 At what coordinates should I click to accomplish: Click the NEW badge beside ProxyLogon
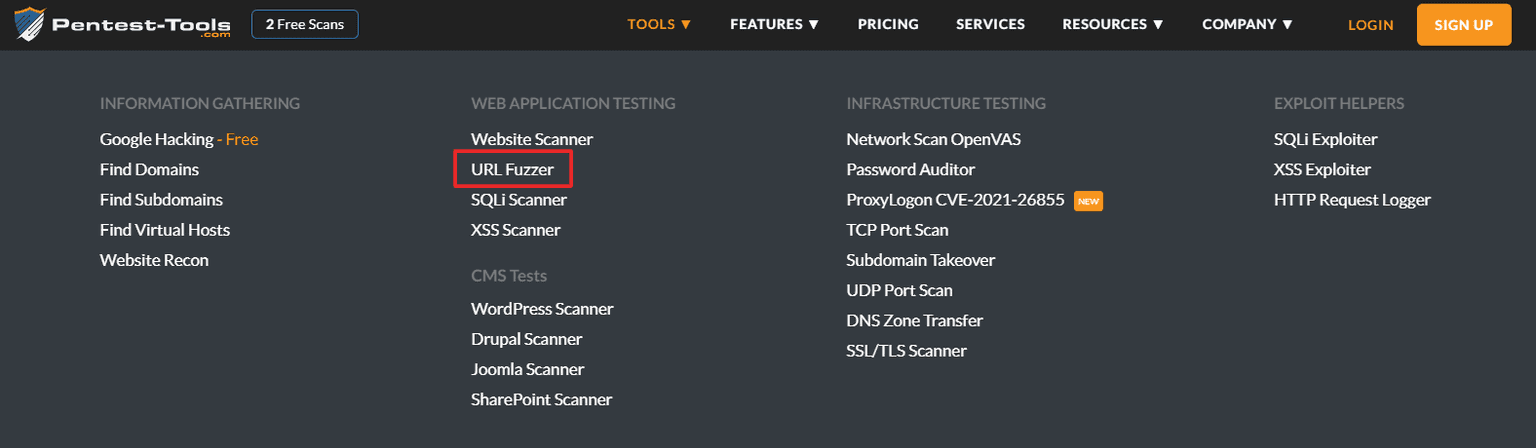[1088, 201]
